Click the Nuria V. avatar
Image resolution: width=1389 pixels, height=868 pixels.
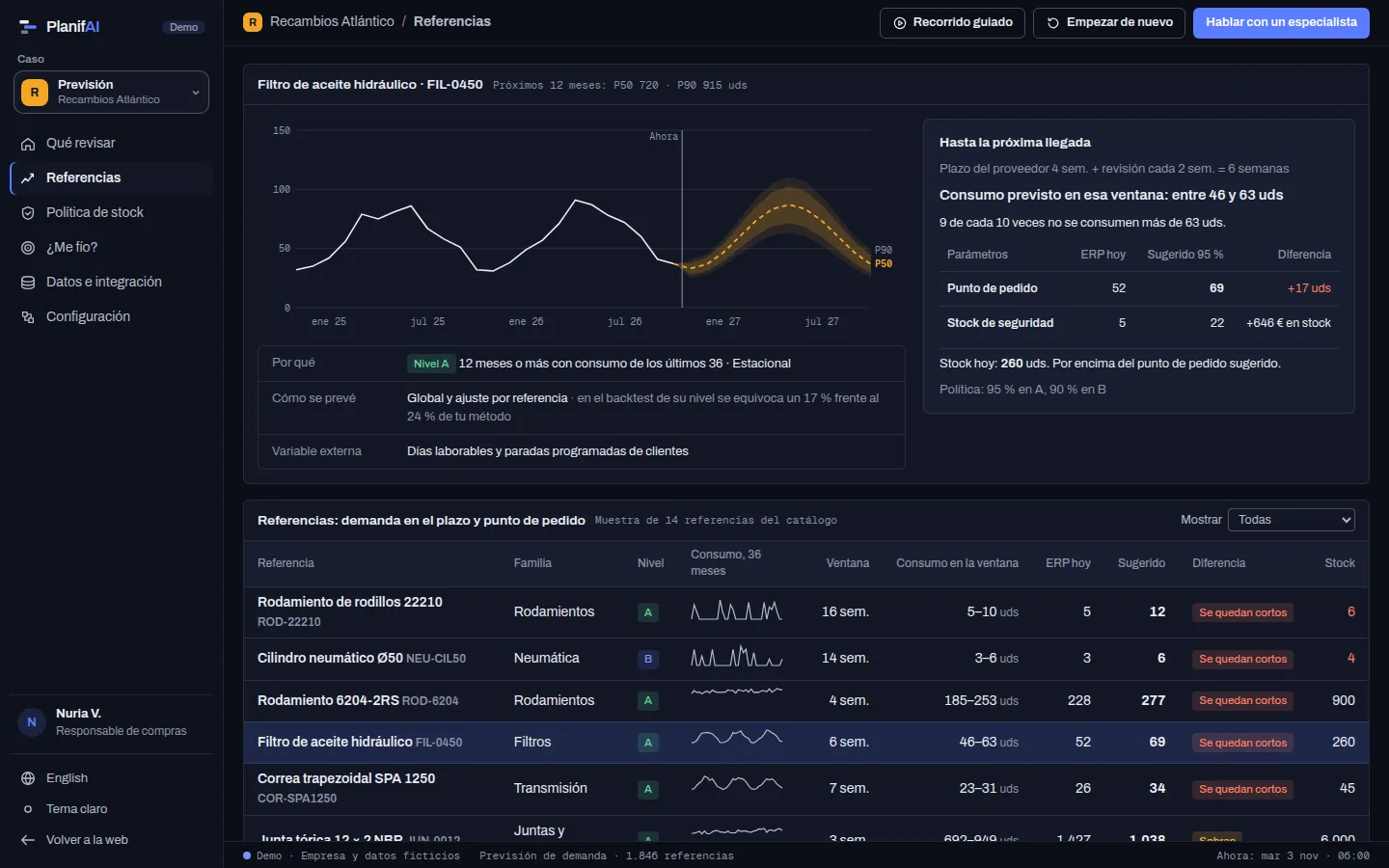tap(32, 721)
